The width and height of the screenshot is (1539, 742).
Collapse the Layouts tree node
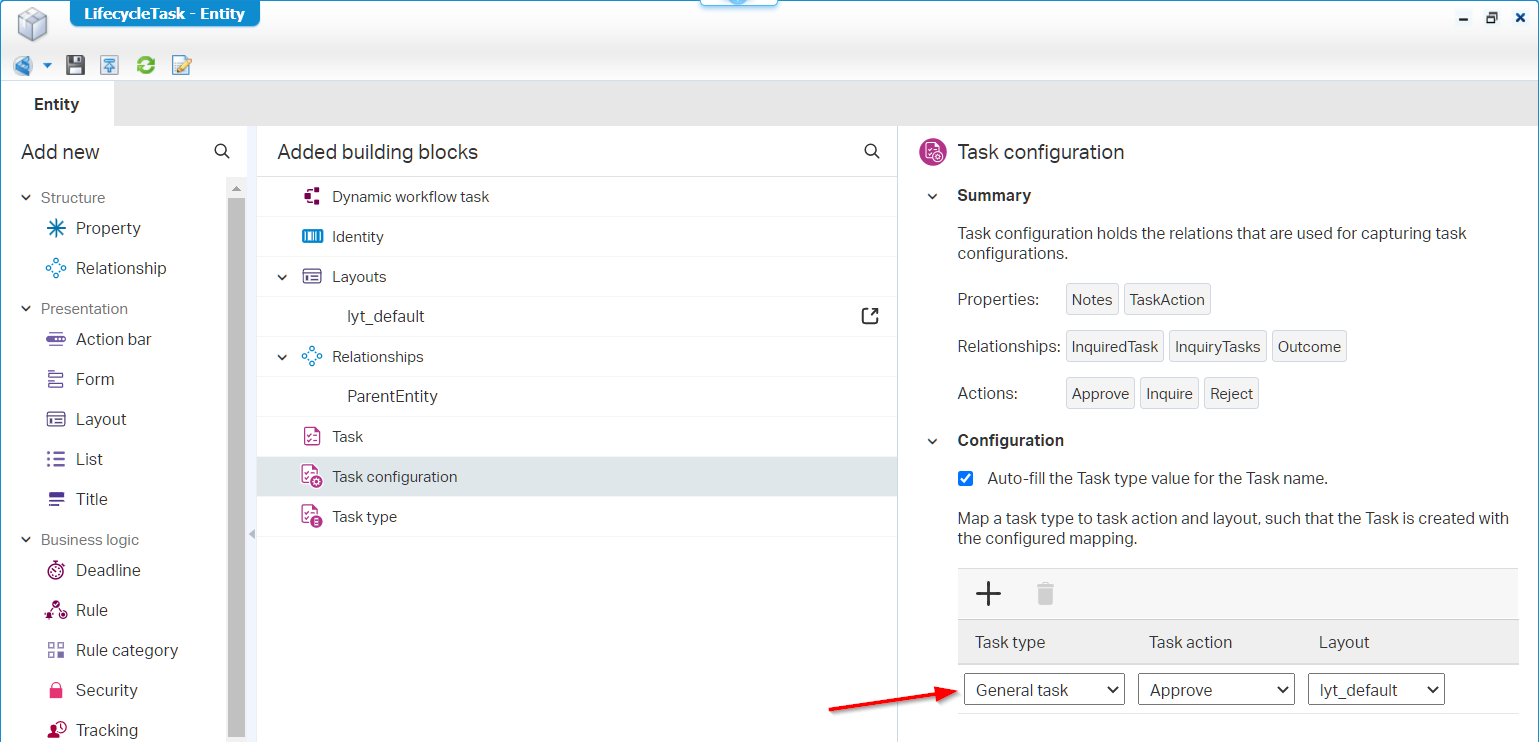pos(282,277)
